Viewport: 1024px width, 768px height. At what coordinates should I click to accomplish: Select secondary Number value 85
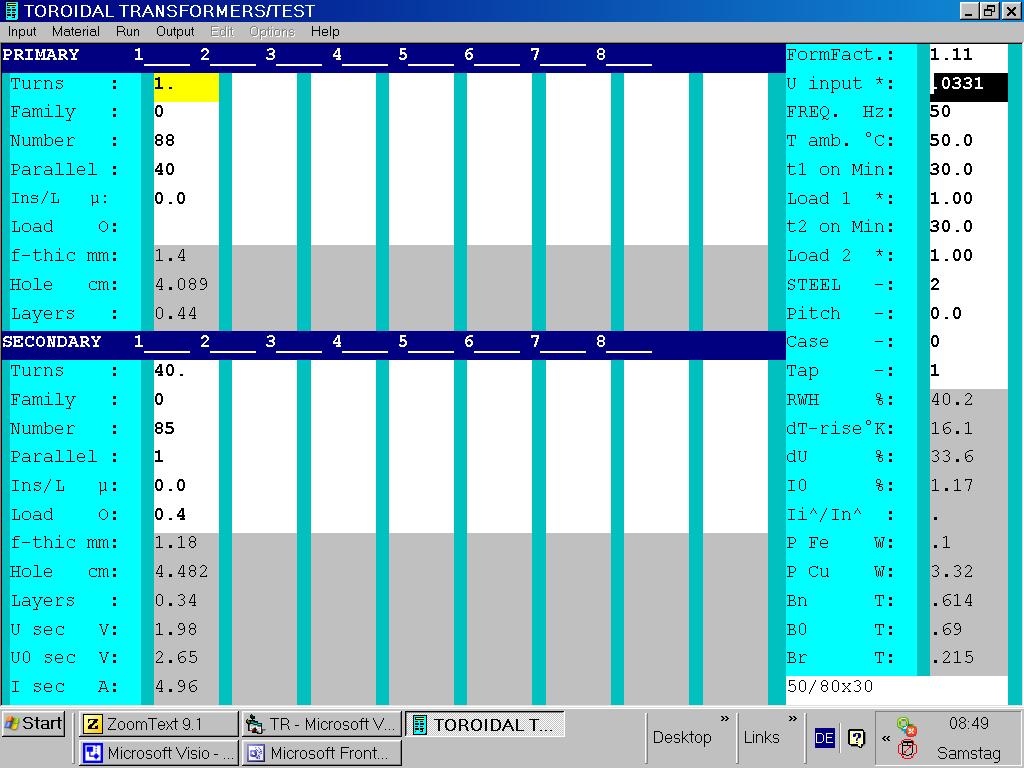[186, 428]
